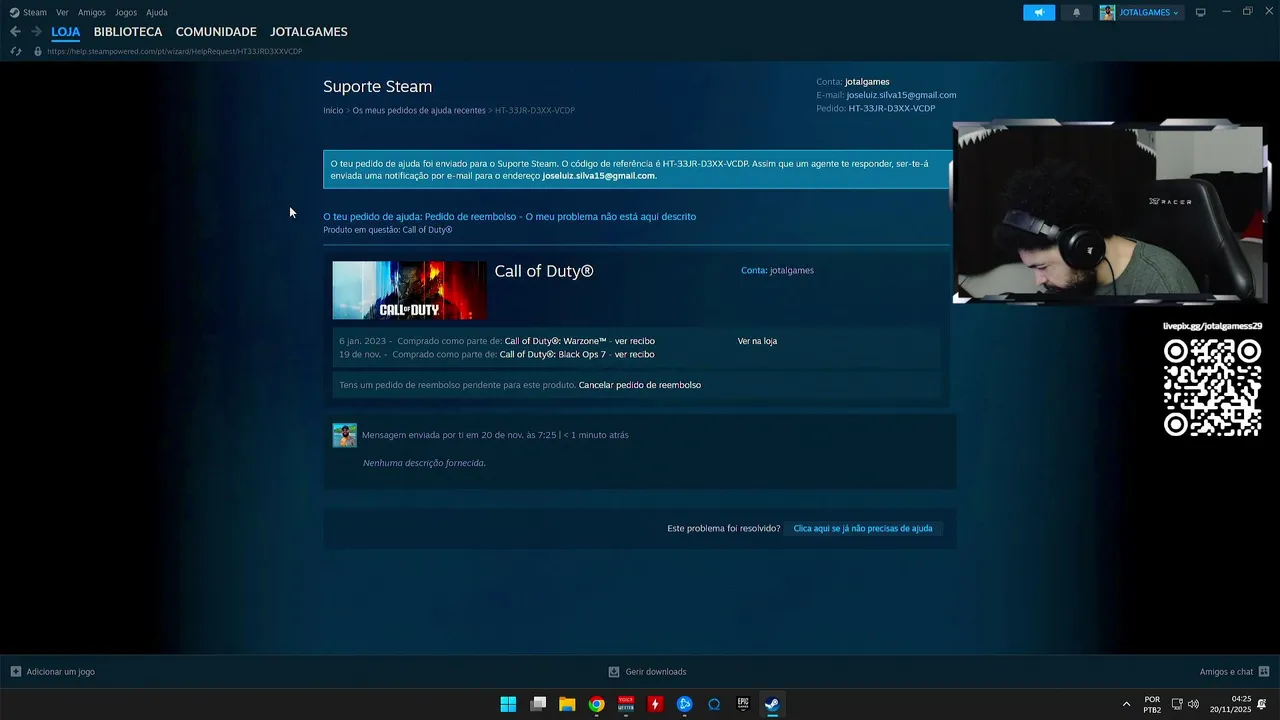1280x720 pixels.
Task: Open Task View from the taskbar
Action: [x=538, y=704]
